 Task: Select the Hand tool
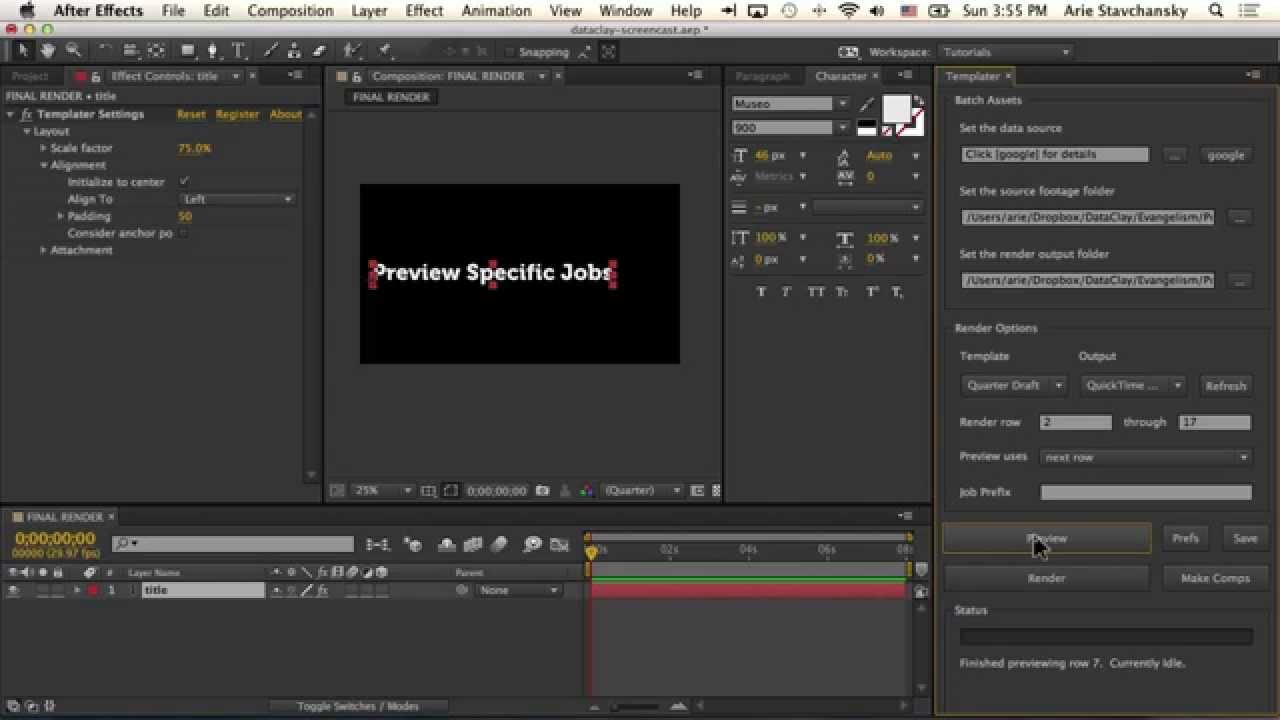click(48, 51)
